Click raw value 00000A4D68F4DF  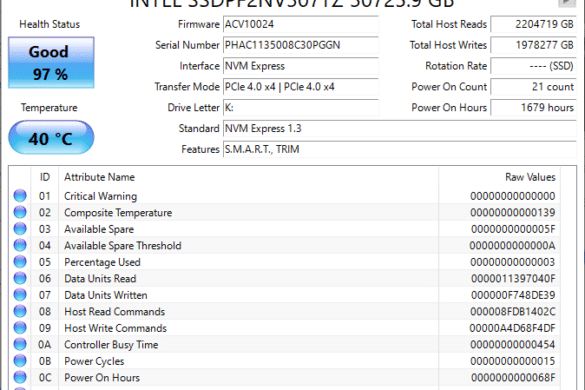pyautogui.click(x=512, y=328)
